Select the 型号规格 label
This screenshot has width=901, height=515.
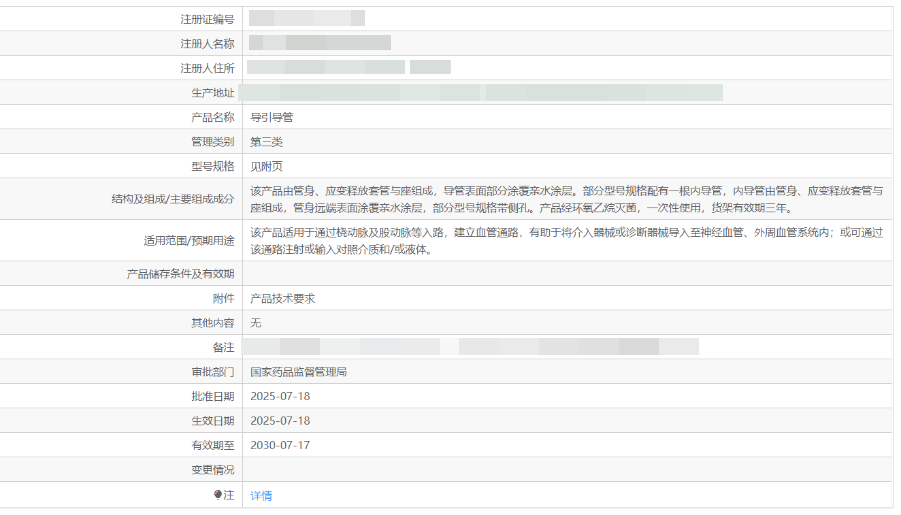point(213,166)
